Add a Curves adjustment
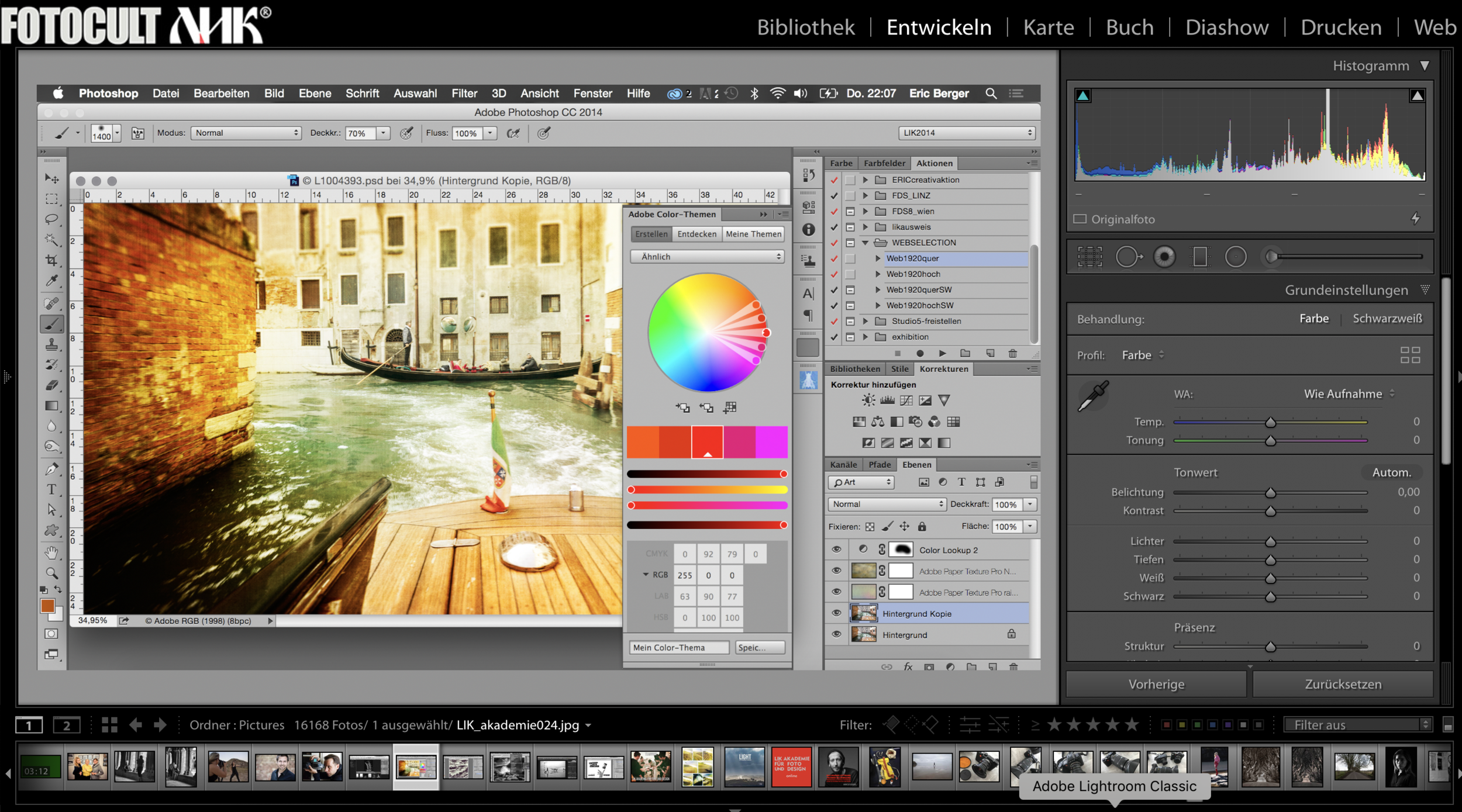Screen dimensions: 1462x812 [906, 400]
